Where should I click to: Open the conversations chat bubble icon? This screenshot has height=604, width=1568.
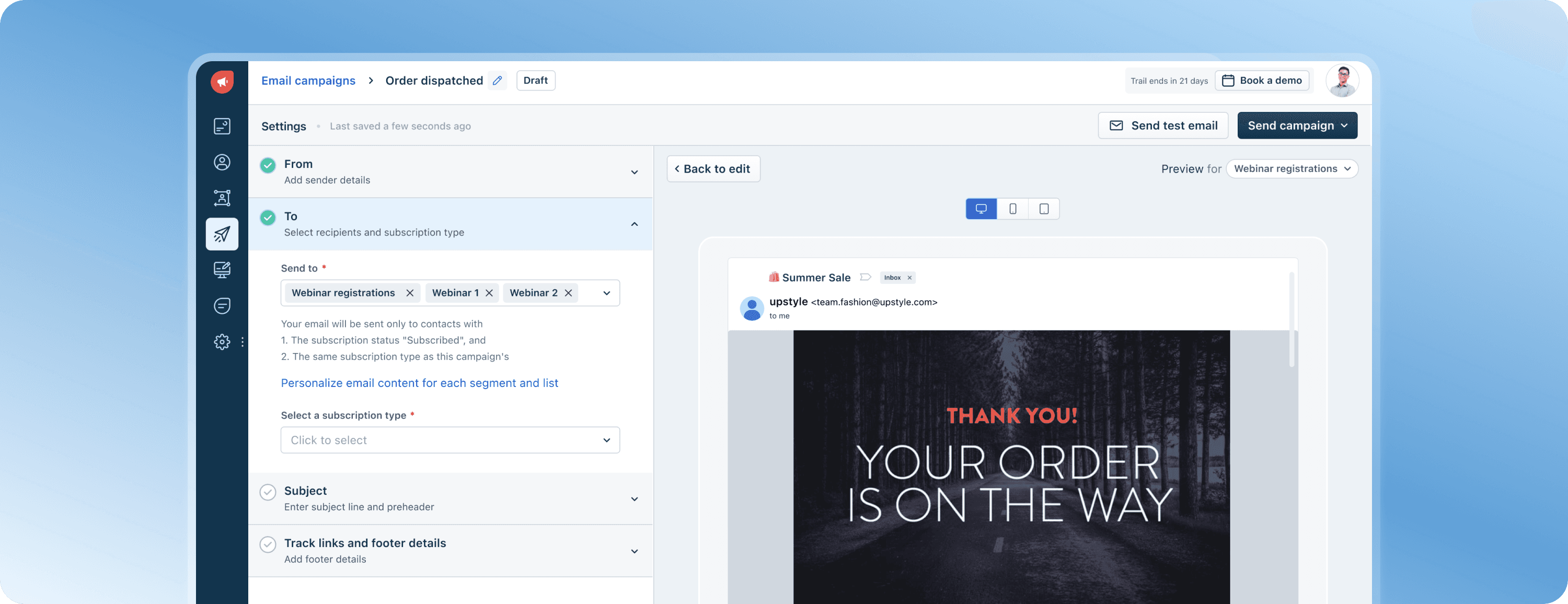(222, 305)
